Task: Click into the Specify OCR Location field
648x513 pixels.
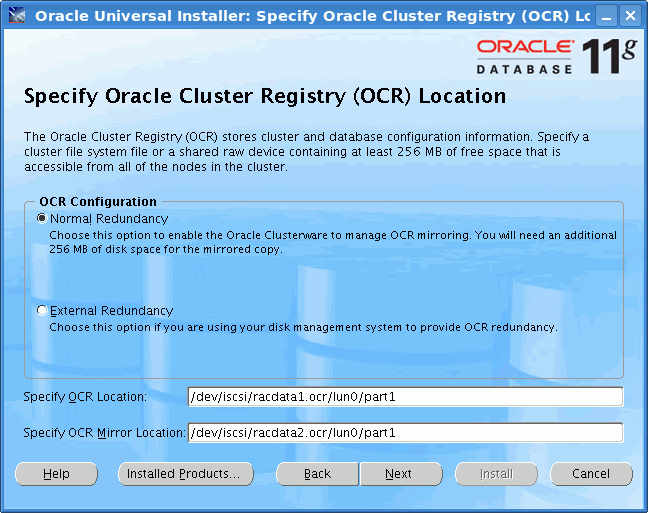Action: 405,397
